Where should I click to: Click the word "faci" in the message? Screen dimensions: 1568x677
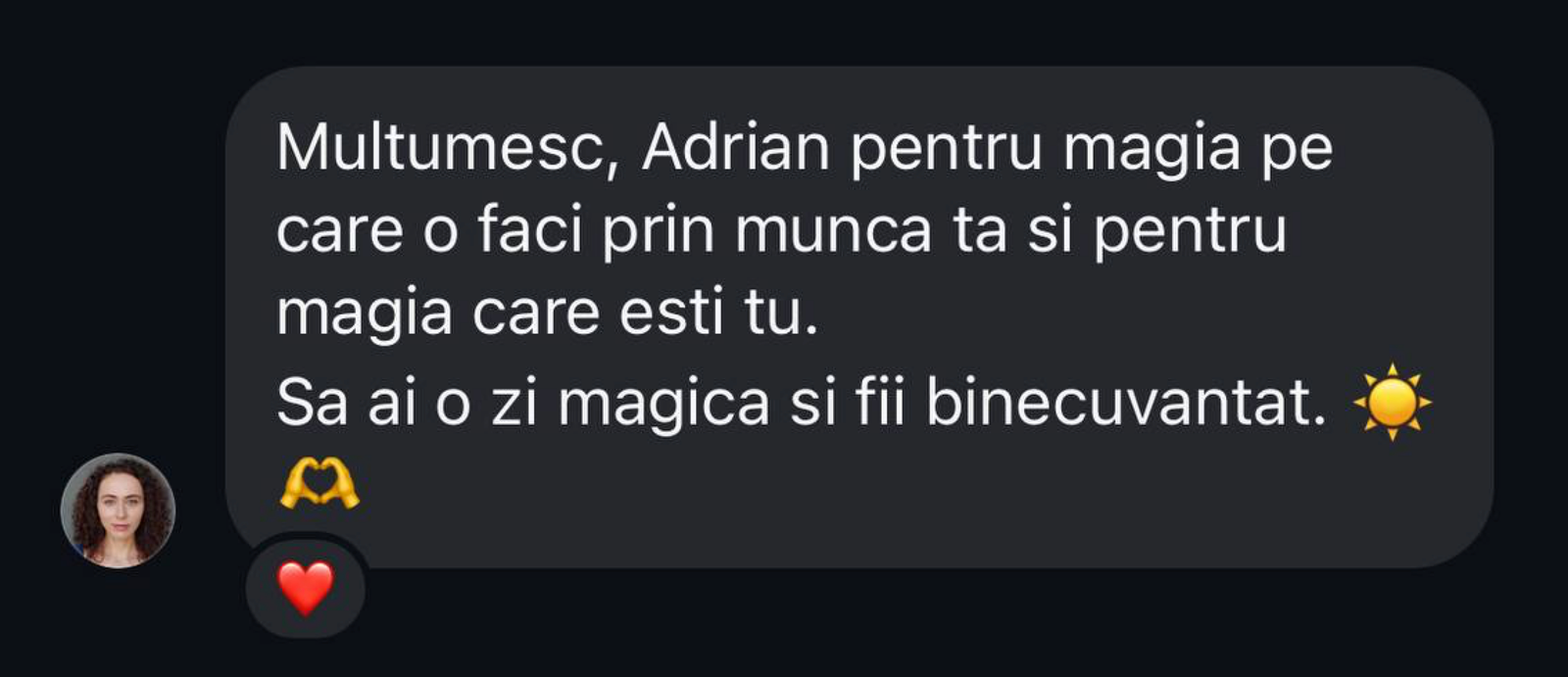pyautogui.click(x=530, y=231)
